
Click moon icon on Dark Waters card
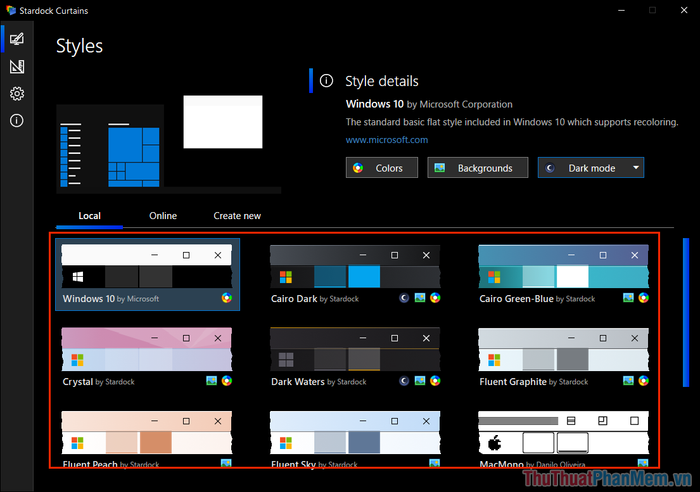tap(404, 381)
